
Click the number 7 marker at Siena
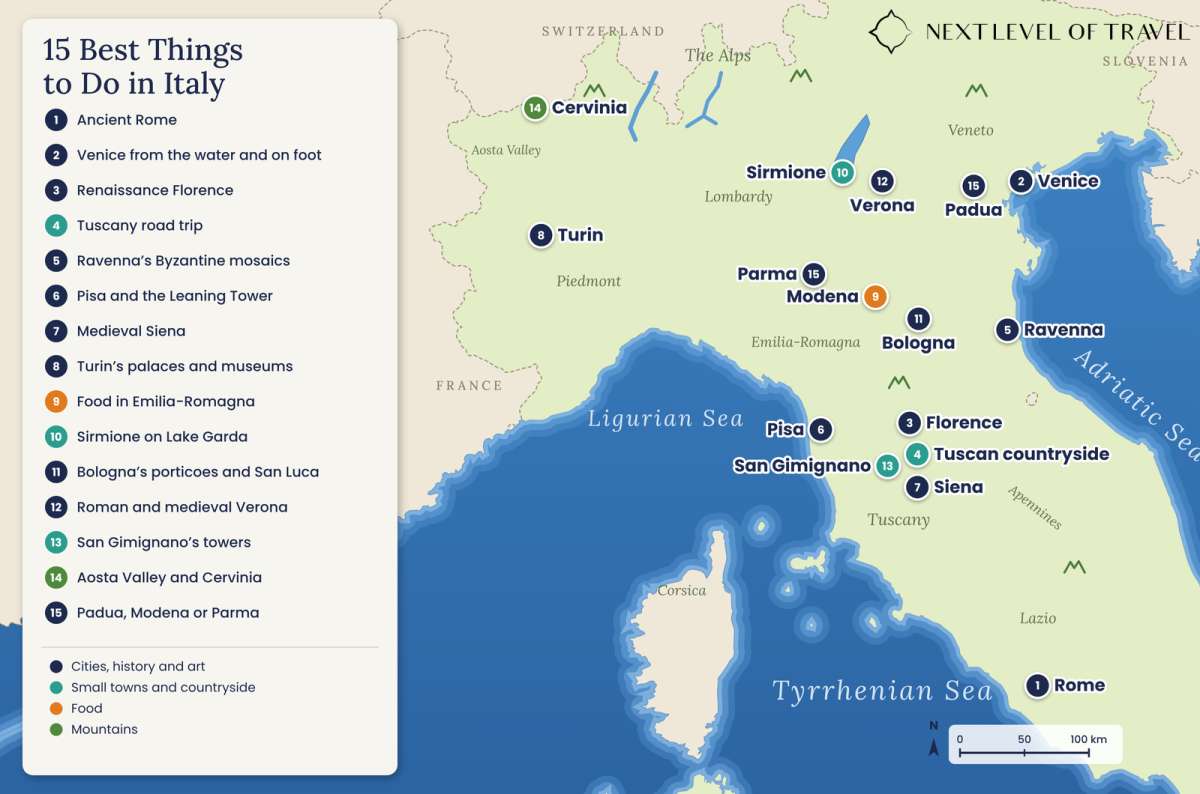tap(917, 487)
